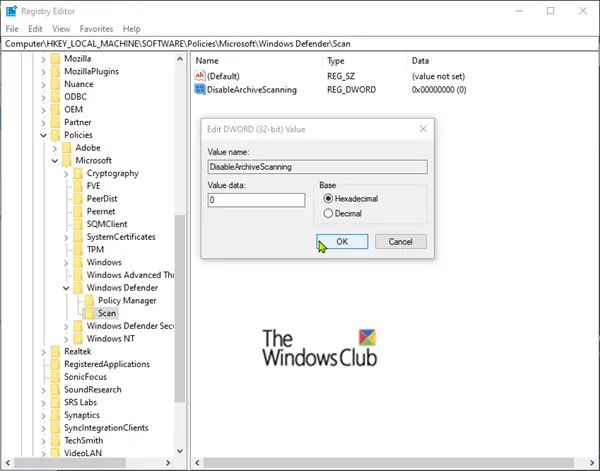Open the Edit menu
Screen dimensions: 600x471
coord(35,29)
